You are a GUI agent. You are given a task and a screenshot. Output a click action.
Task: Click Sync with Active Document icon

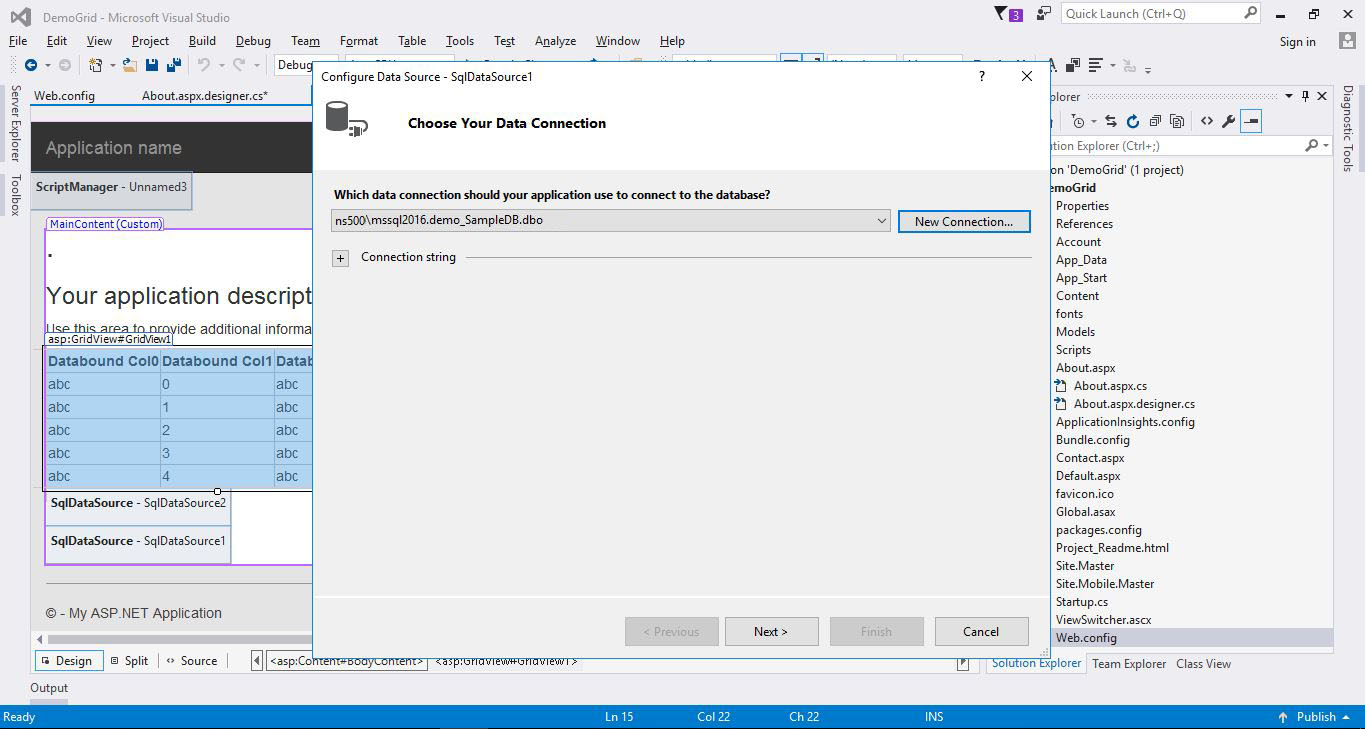point(1111,121)
